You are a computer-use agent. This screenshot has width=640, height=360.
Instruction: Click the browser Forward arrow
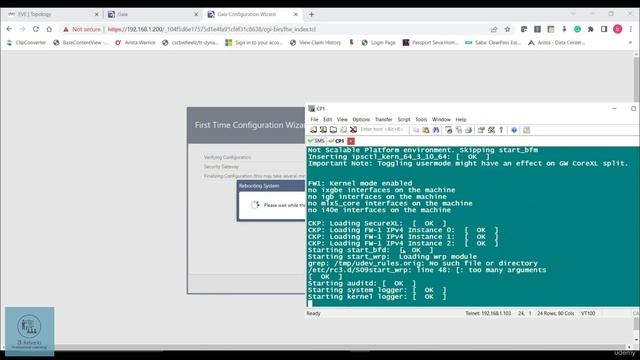22,29
